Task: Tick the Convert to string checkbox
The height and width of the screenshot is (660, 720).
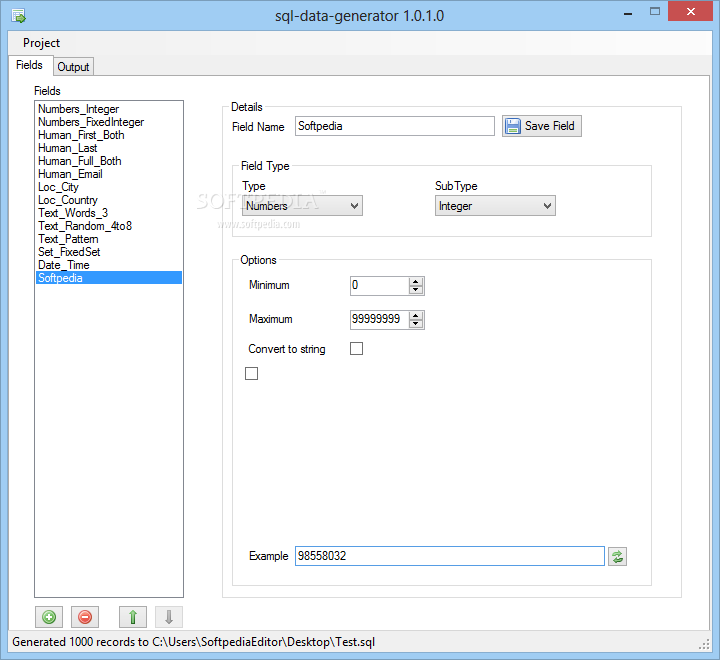Action: pyautogui.click(x=356, y=349)
